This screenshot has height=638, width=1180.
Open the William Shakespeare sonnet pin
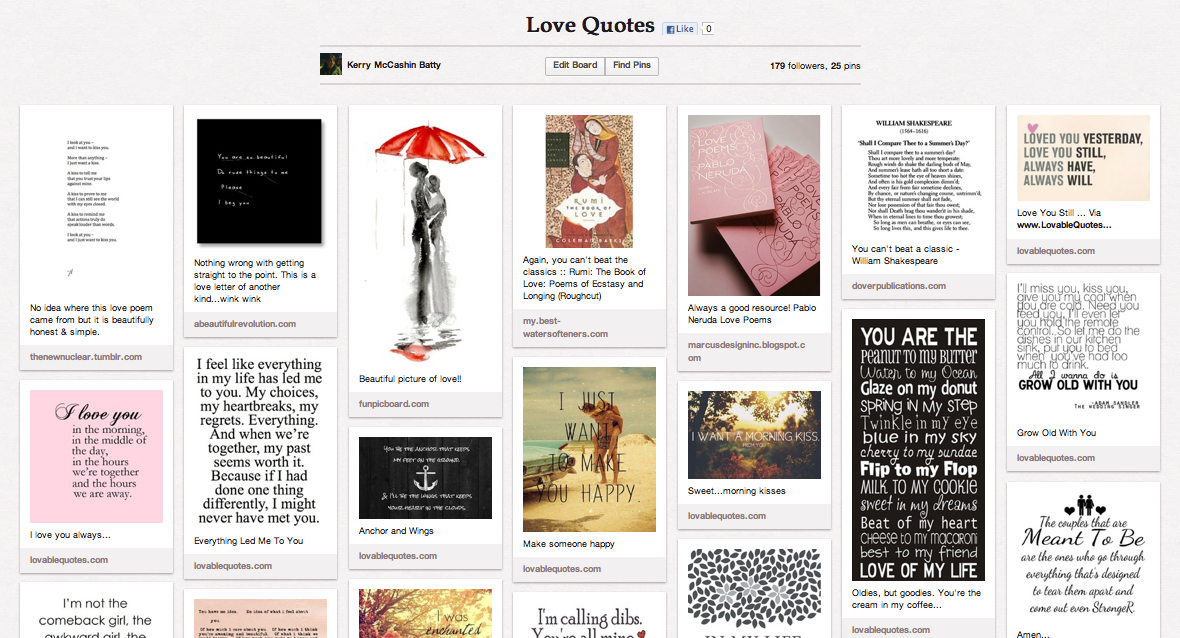tap(918, 175)
